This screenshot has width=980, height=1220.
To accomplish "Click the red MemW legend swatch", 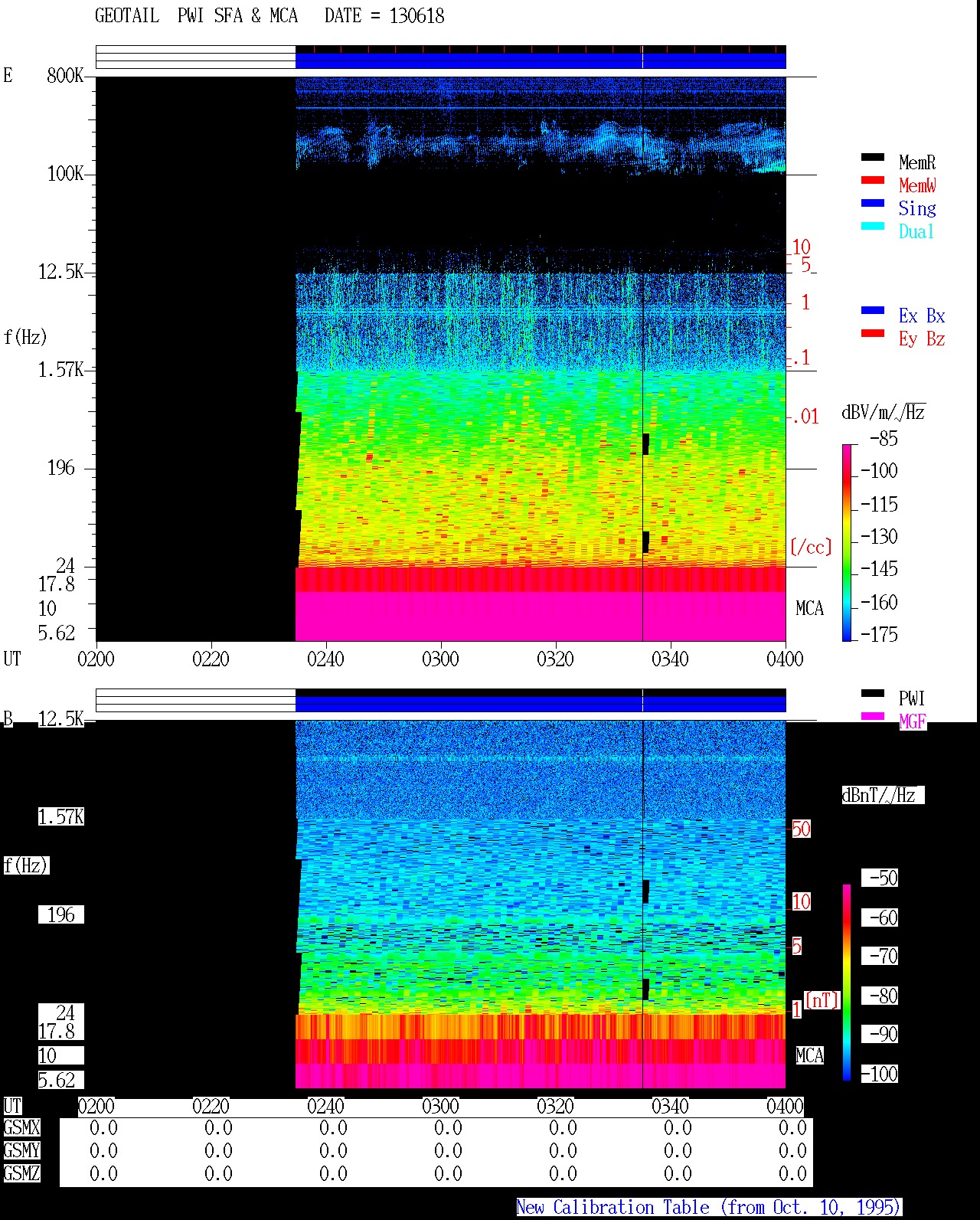I will pyautogui.click(x=873, y=180).
